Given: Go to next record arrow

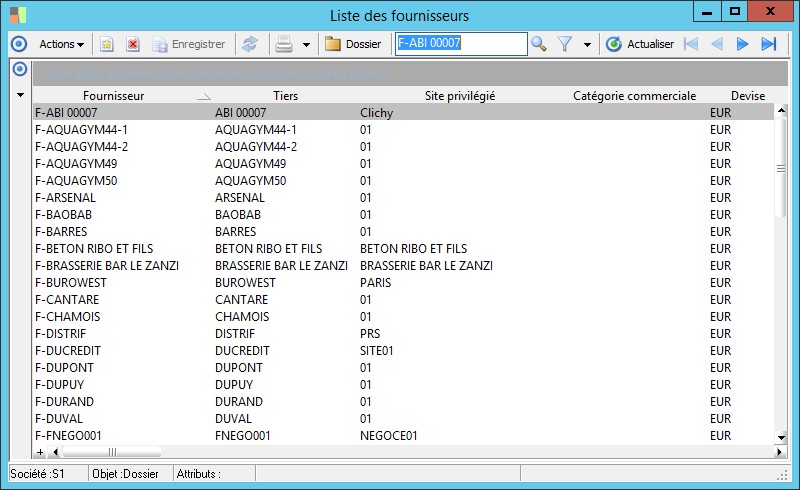Looking at the screenshot, I should tap(742, 44).
